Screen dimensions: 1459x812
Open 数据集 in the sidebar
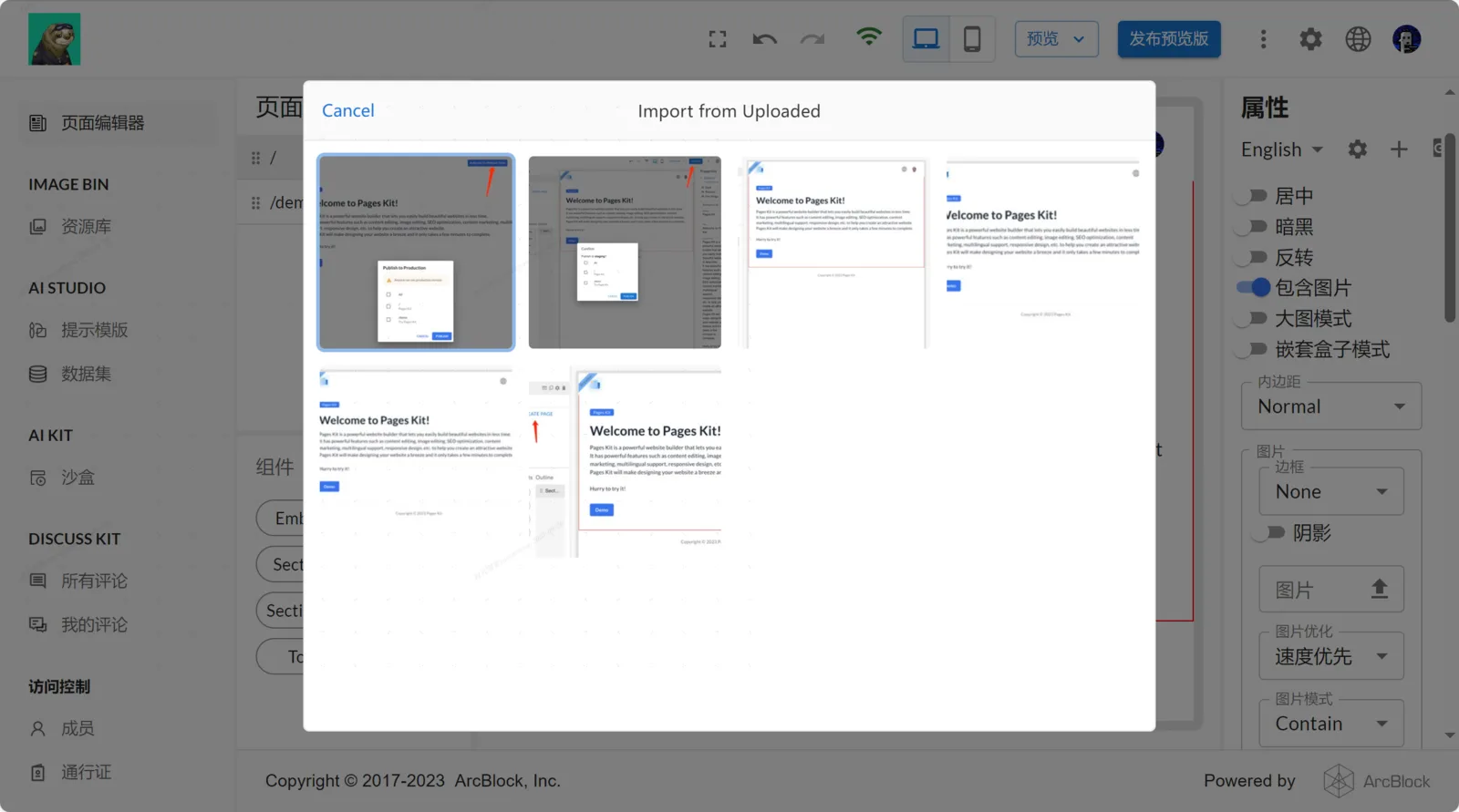click(119, 374)
